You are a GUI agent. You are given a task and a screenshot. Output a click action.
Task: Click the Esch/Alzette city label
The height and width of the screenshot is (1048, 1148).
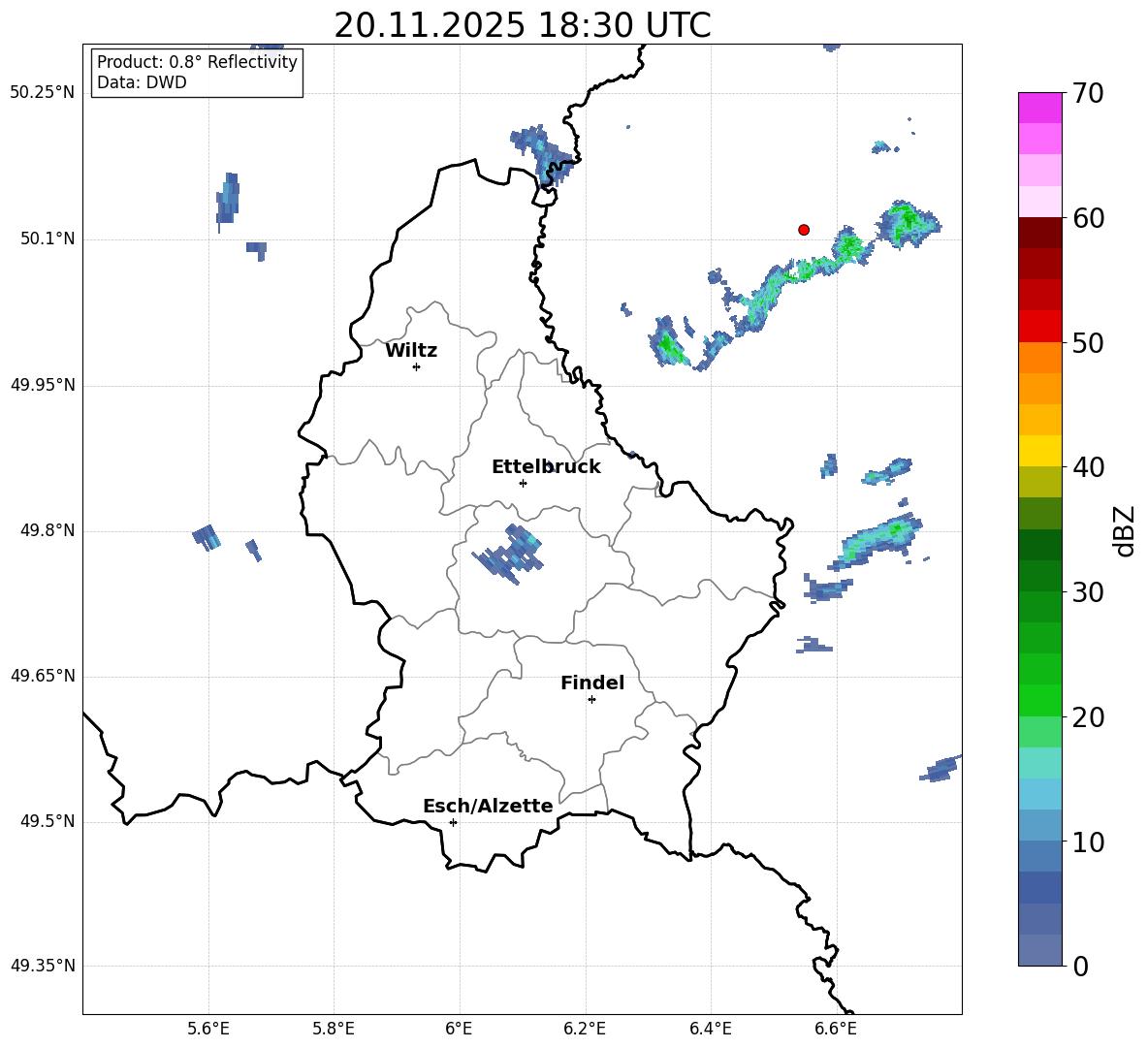click(x=488, y=806)
